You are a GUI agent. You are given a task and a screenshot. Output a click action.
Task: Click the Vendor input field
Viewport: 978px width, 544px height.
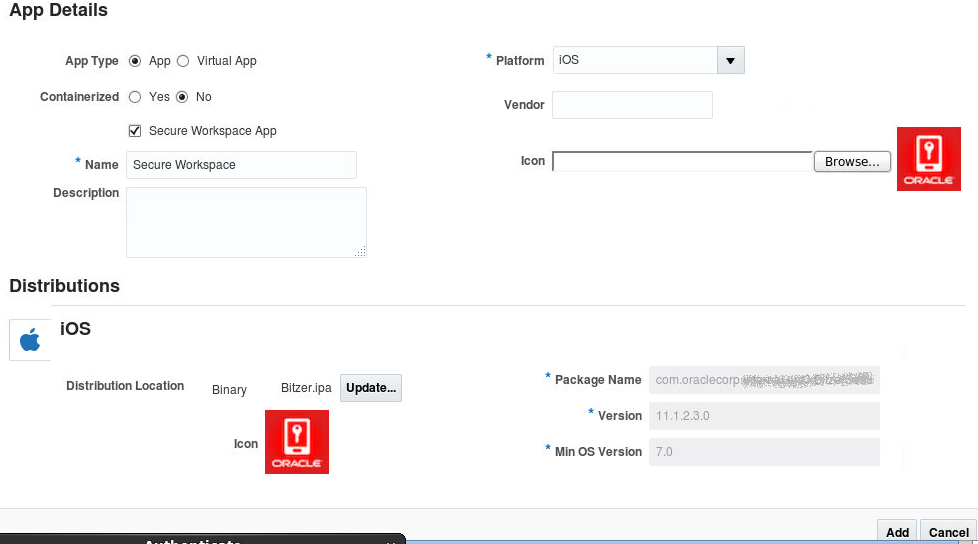[632, 105]
